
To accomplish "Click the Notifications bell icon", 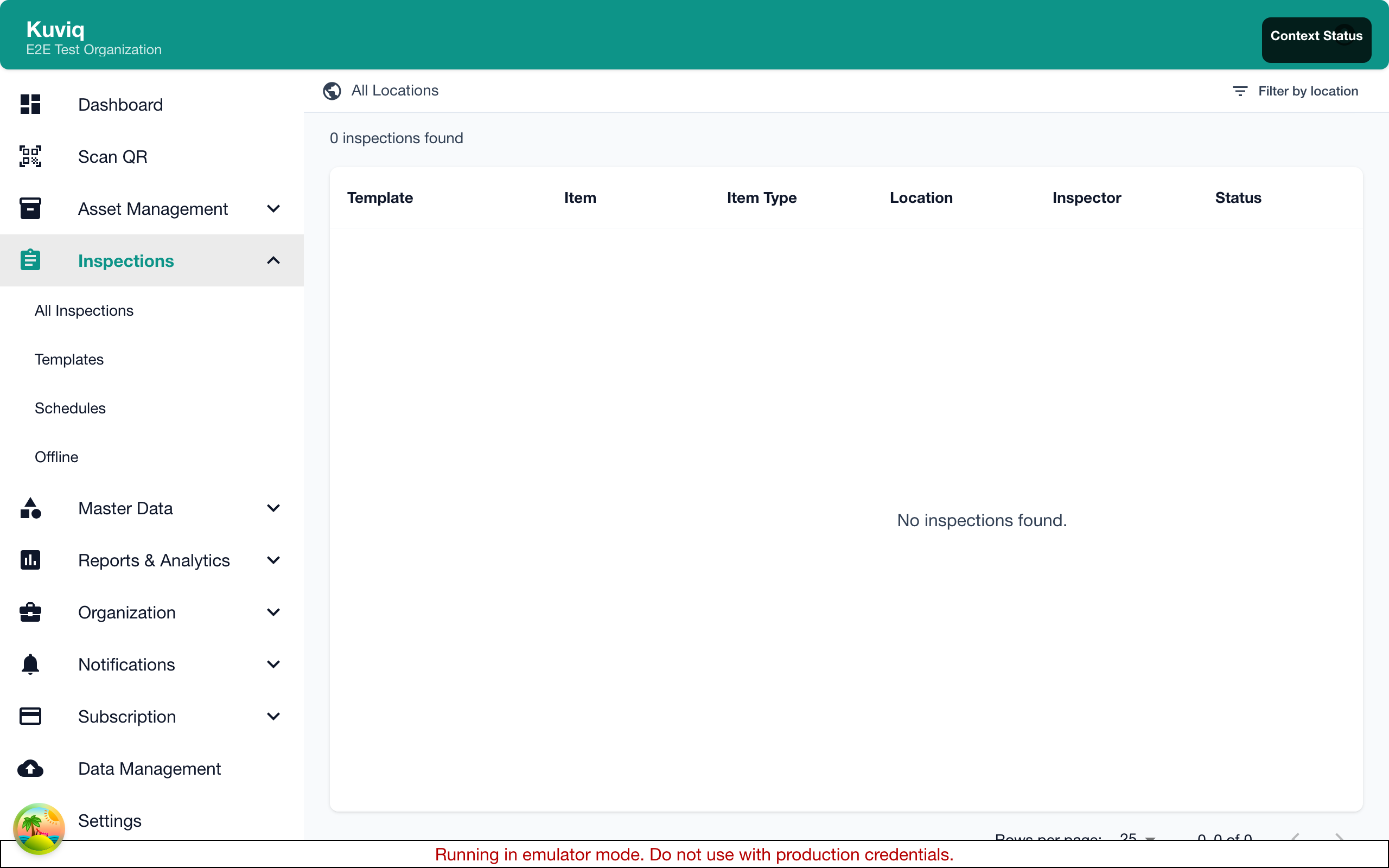I will coord(30,664).
